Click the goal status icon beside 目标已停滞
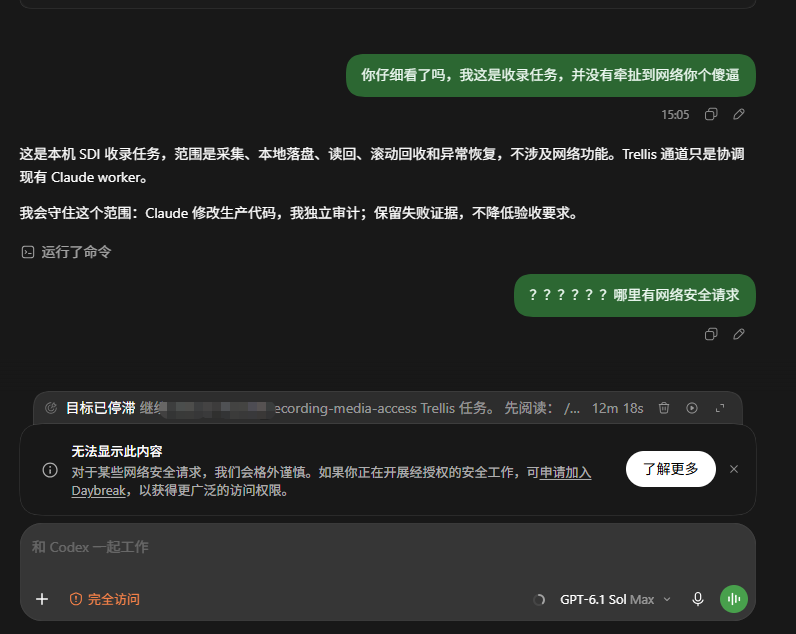Screen dimensions: 796x634 [x=51, y=408]
